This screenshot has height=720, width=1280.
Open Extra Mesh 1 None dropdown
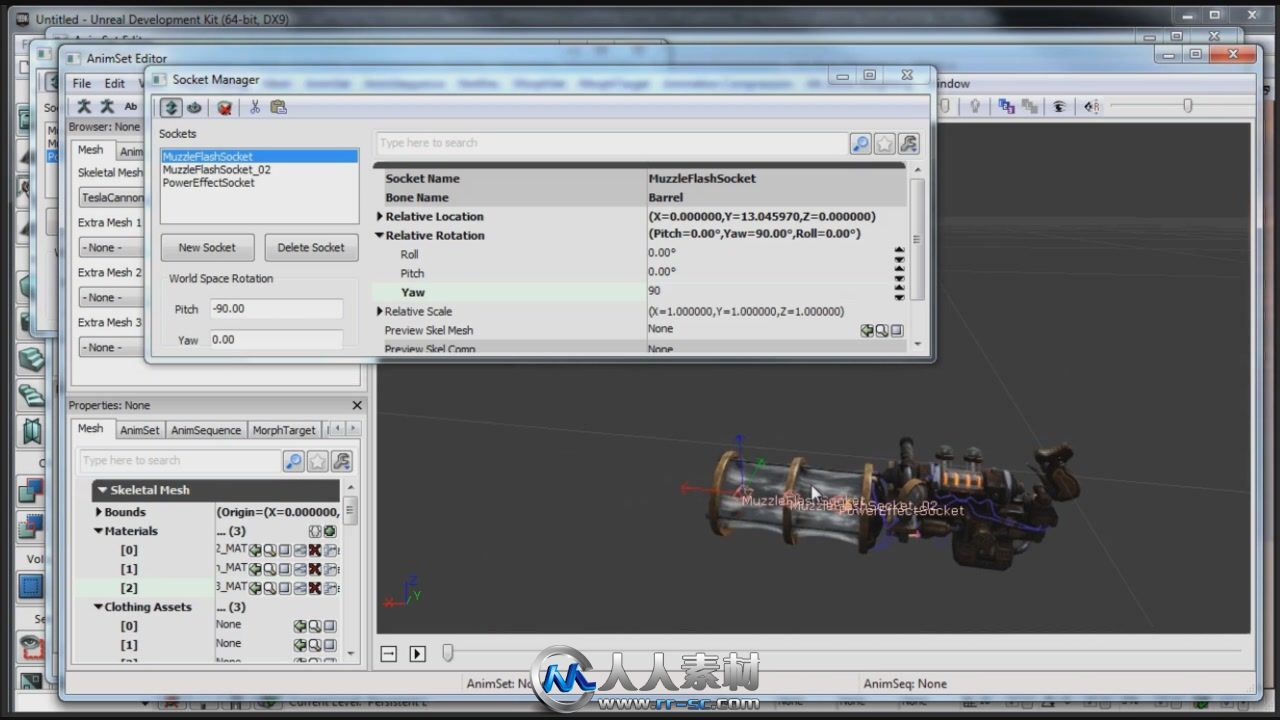(113, 247)
